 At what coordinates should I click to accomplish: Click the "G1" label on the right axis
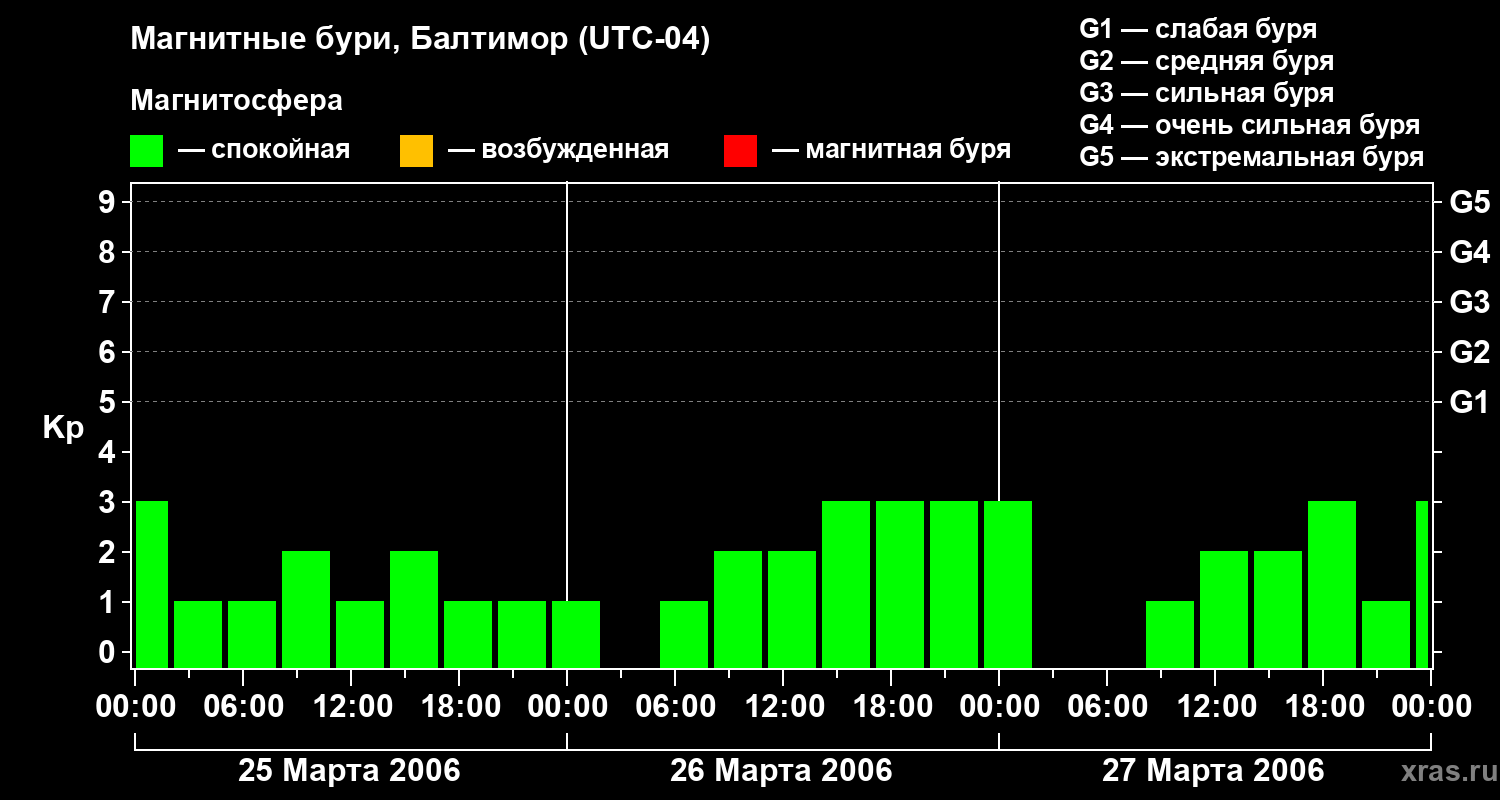click(x=1469, y=402)
